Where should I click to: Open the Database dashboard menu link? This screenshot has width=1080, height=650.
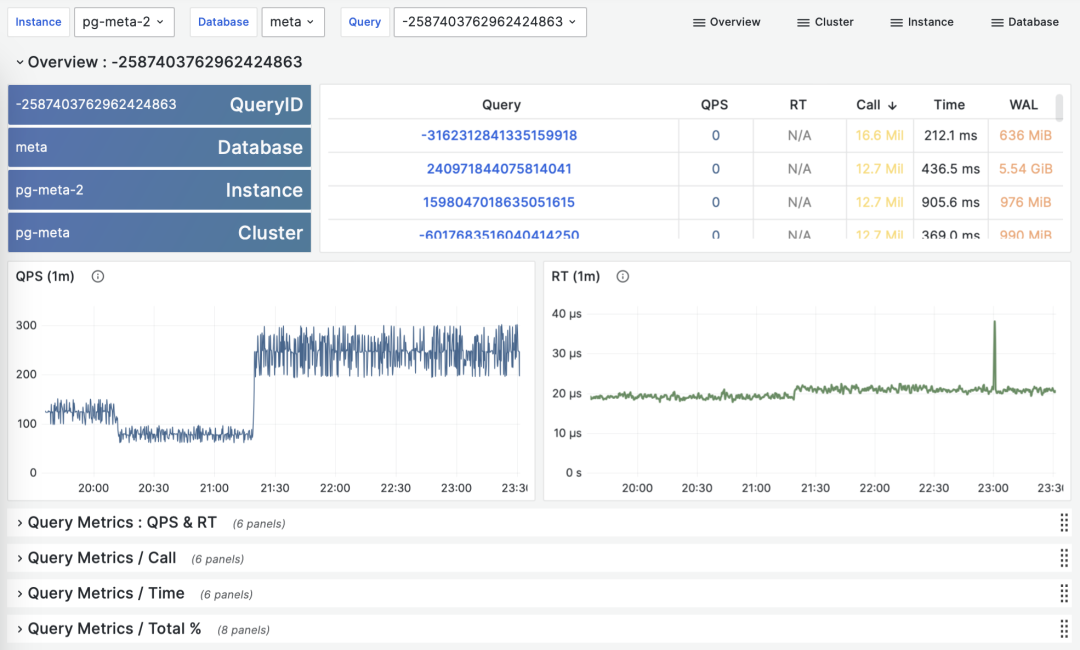tap(1024, 22)
